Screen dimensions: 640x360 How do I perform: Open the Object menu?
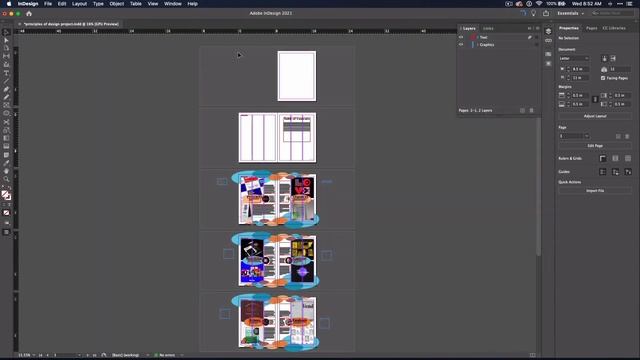(x=117, y=4)
